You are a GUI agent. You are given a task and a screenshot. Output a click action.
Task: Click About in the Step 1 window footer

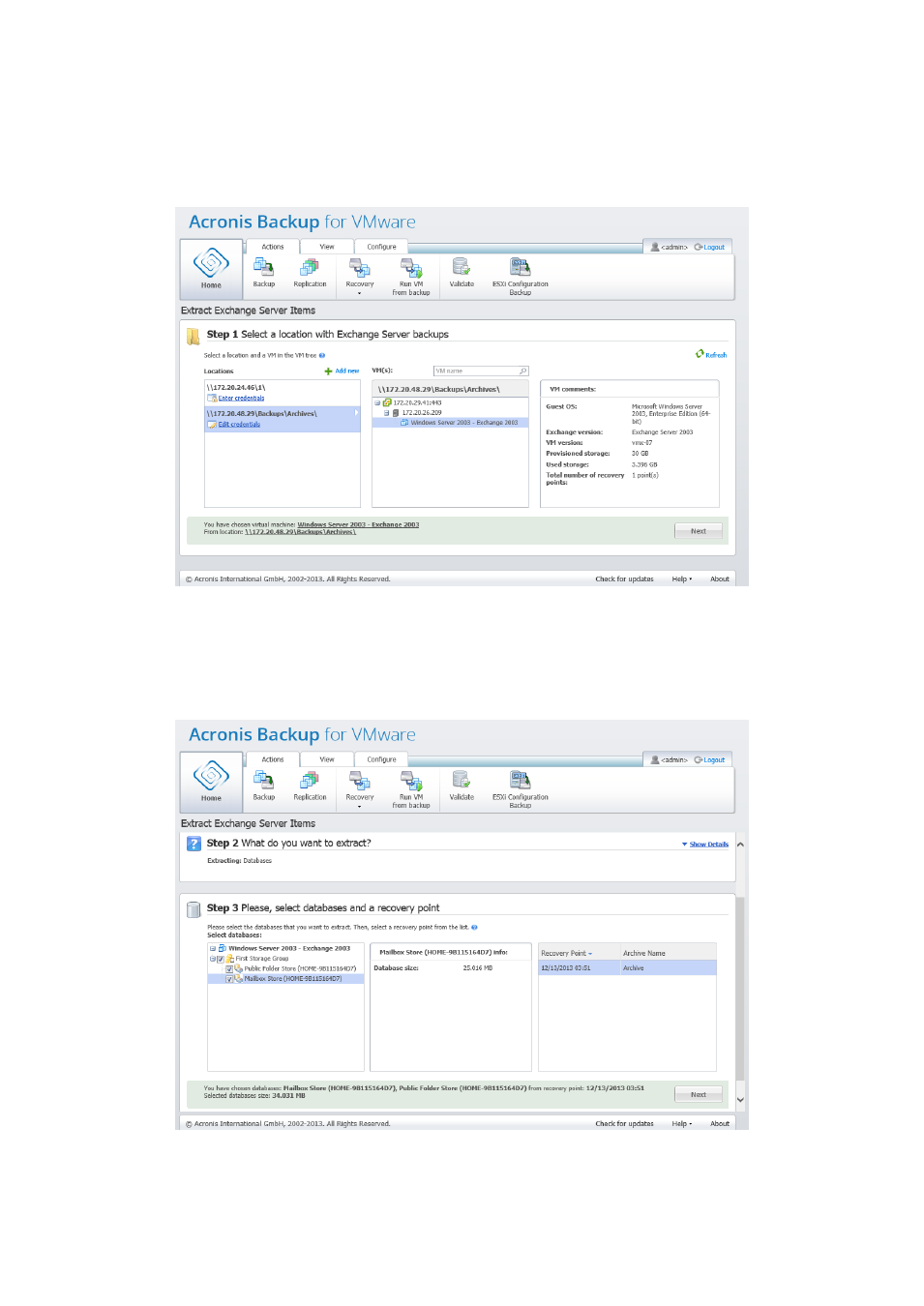point(720,579)
